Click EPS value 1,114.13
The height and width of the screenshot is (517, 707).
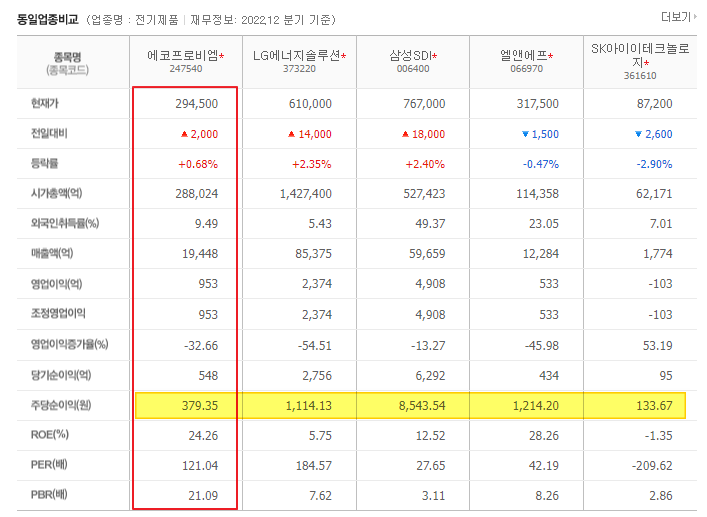[308, 406]
